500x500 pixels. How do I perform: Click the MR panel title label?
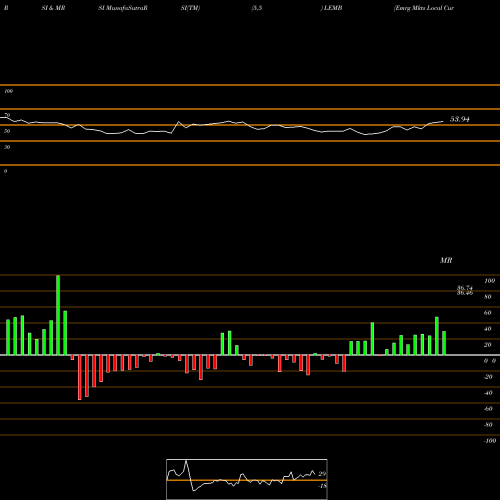tap(446, 260)
